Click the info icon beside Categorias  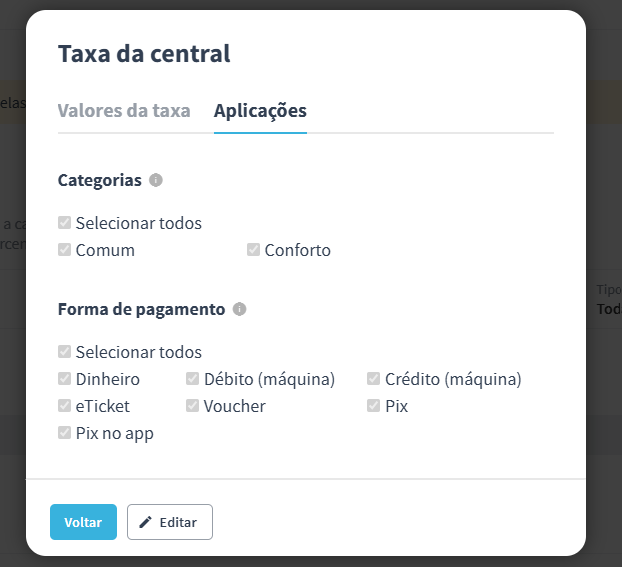(156, 180)
